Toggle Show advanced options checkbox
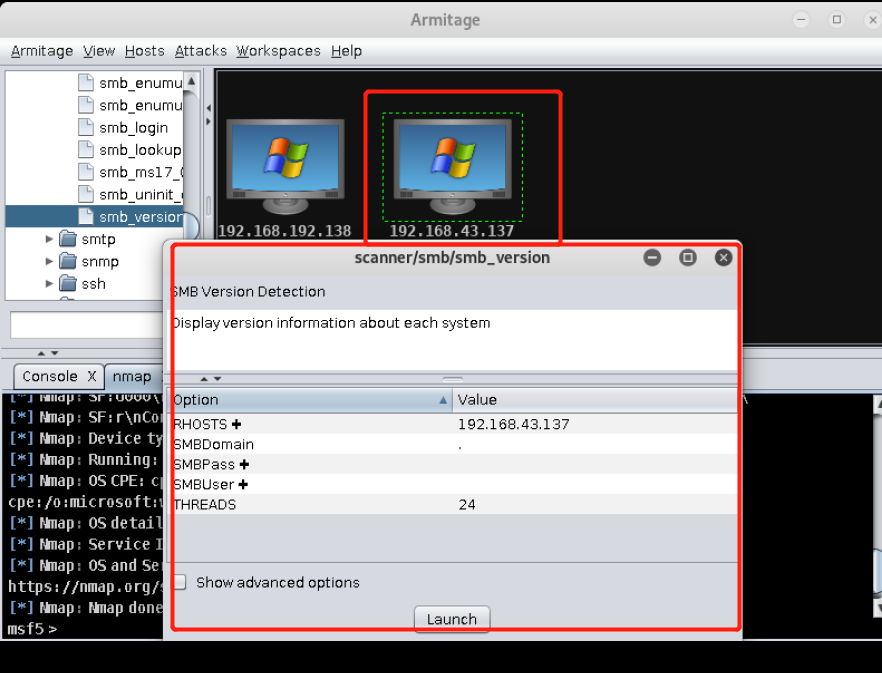Image resolution: width=882 pixels, height=673 pixels. 180,582
